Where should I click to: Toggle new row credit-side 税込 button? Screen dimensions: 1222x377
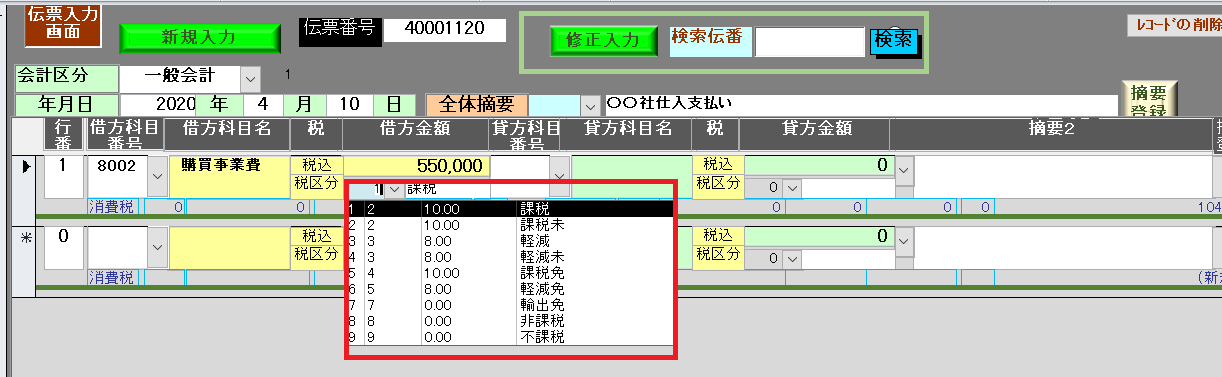tap(719, 236)
